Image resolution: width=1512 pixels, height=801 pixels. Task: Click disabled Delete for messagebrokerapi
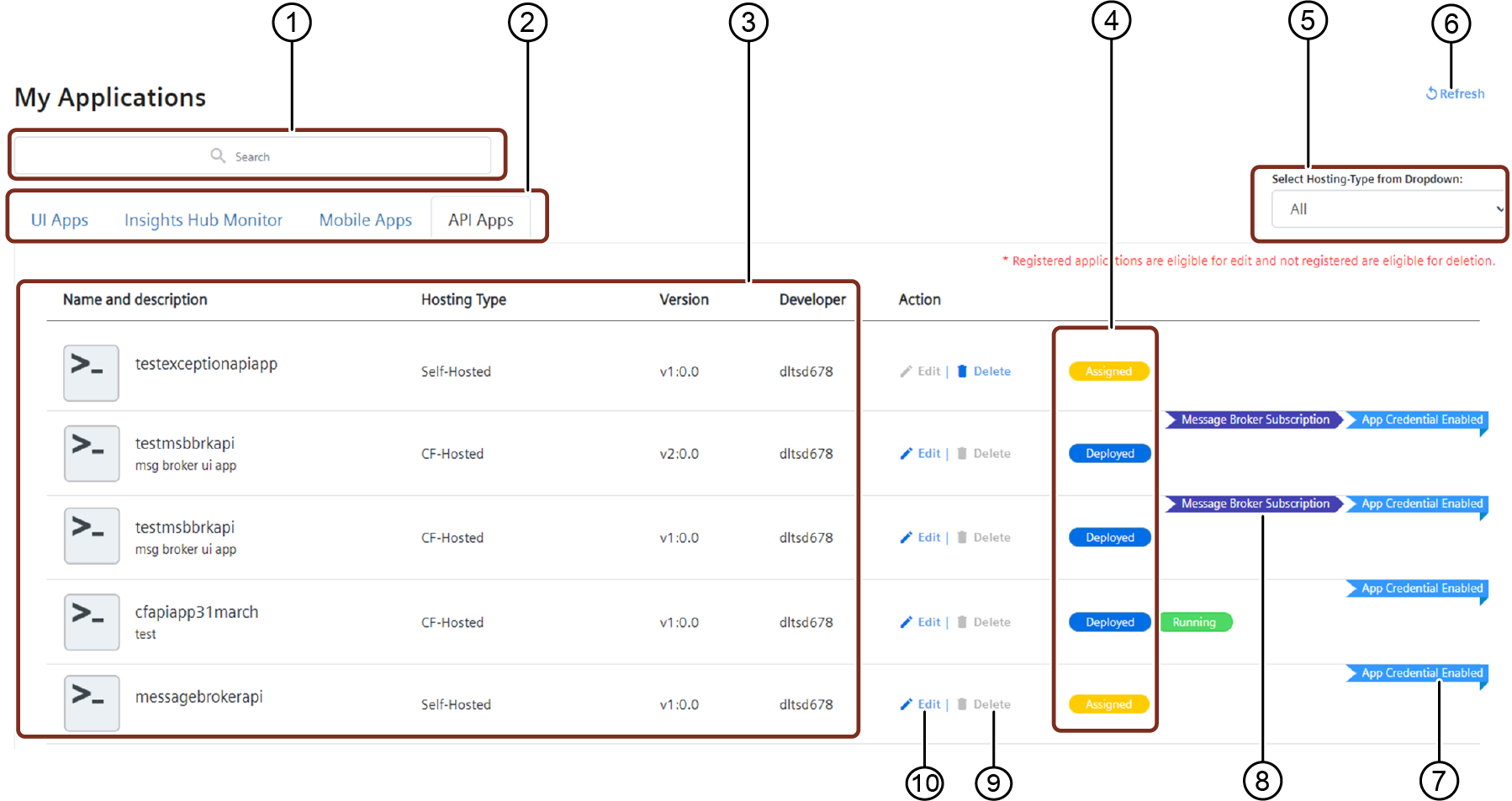984,704
